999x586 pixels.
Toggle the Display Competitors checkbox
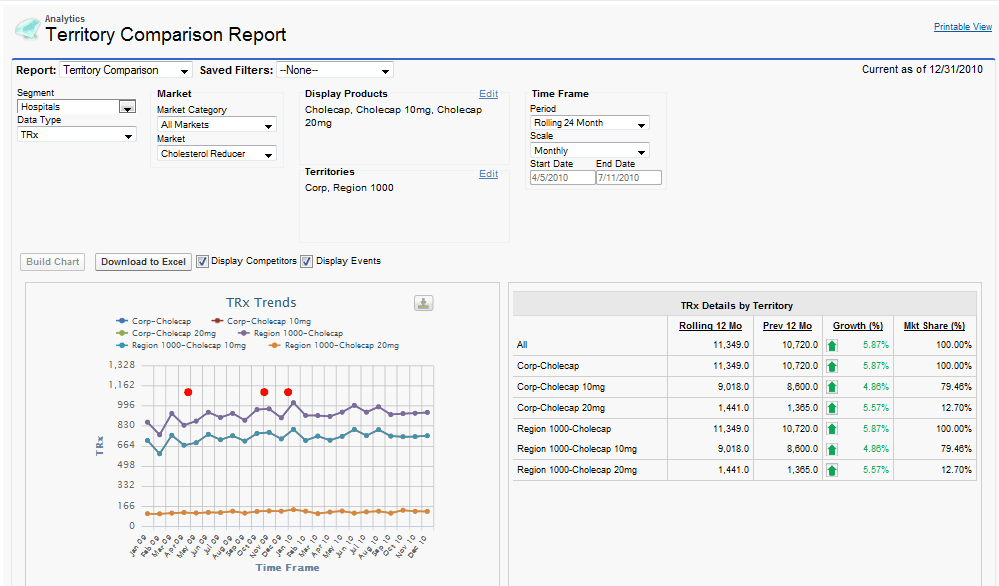(202, 262)
